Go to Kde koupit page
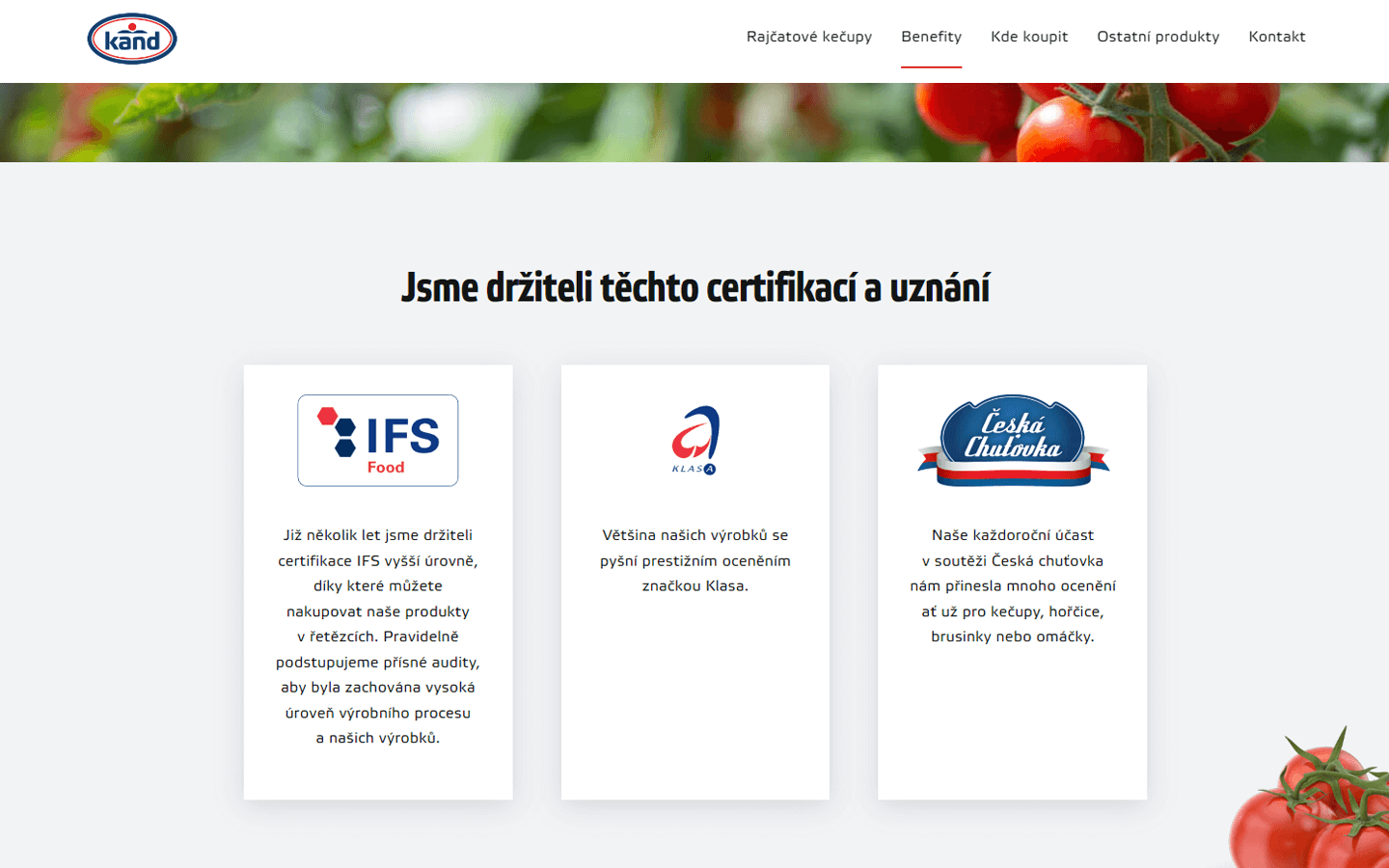 click(x=1029, y=37)
